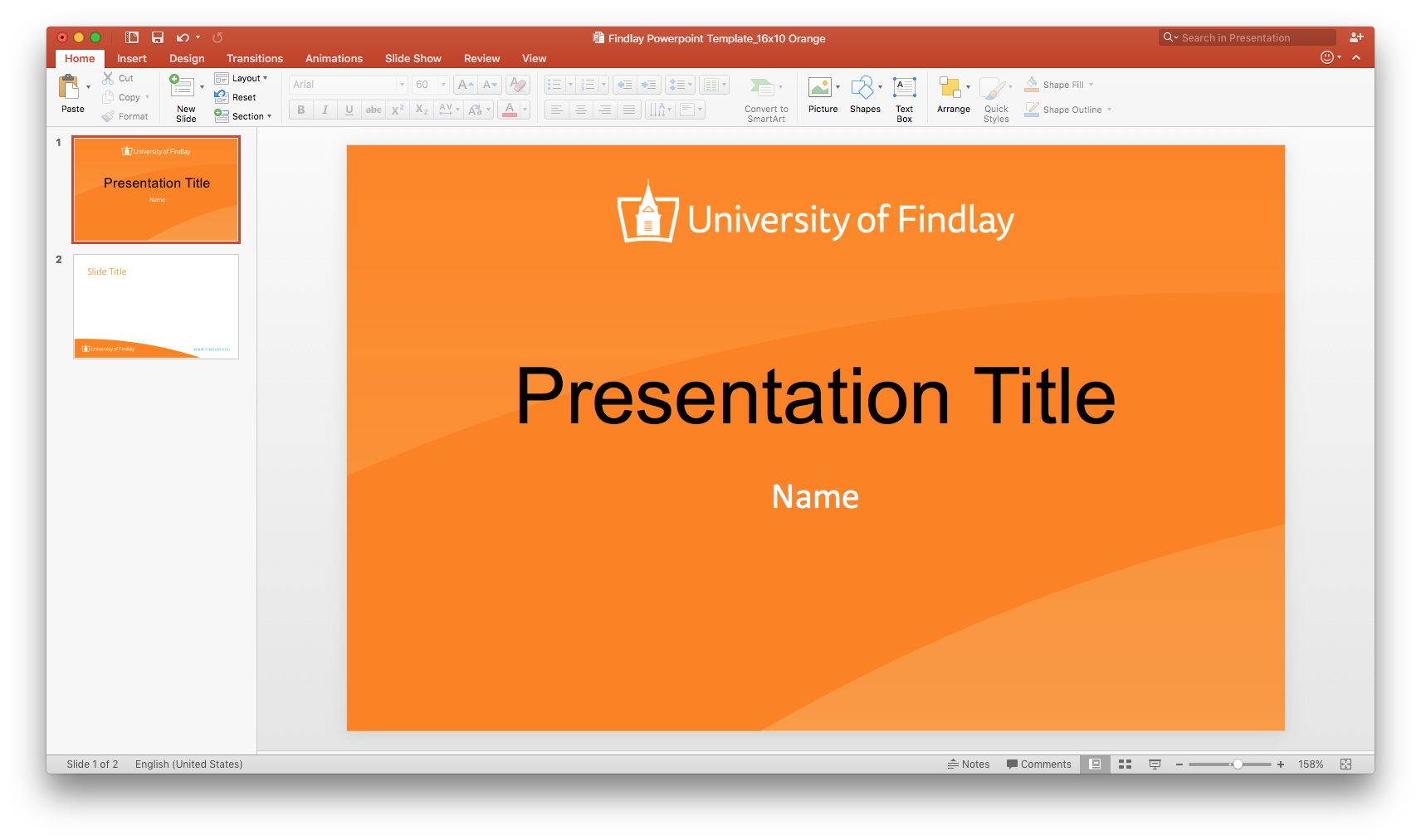Toggle Strikethrough formatting
1421x840 pixels.
point(374,110)
